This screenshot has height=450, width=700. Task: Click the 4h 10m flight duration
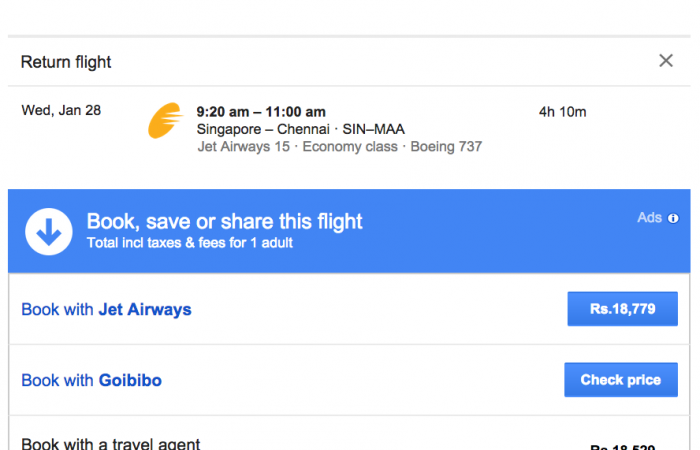[562, 112]
